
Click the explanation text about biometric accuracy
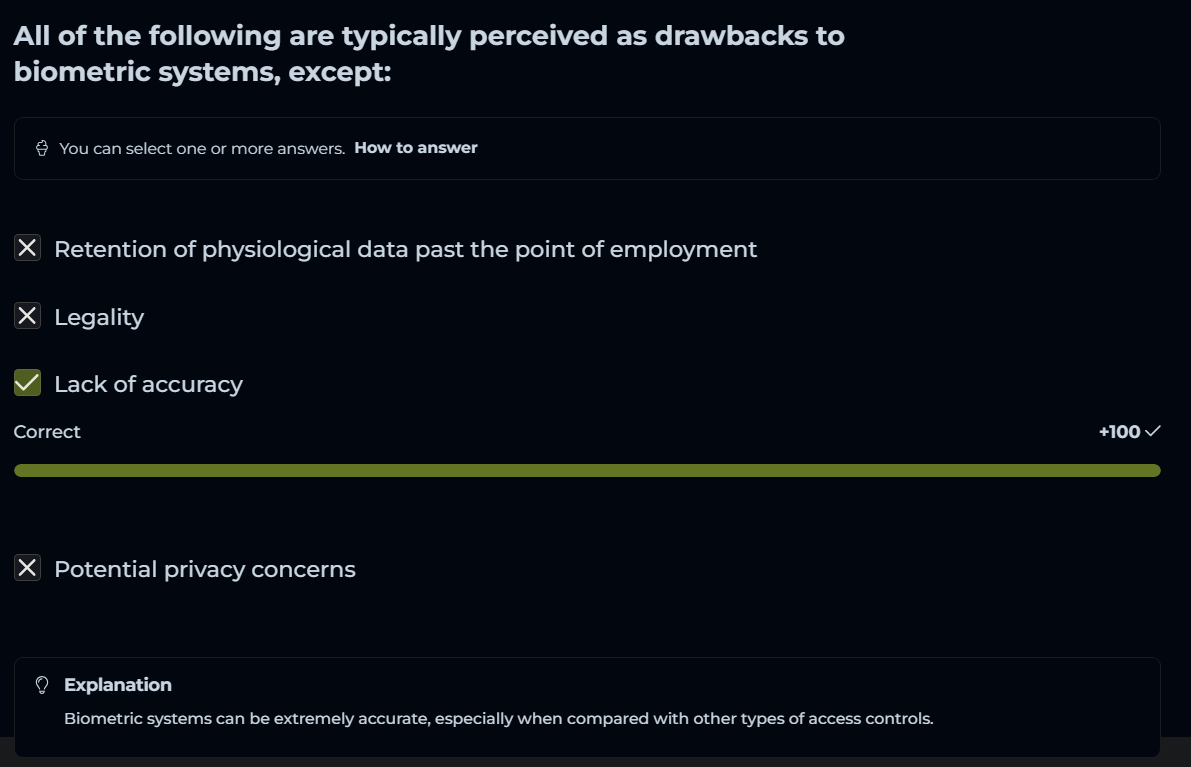click(x=498, y=718)
